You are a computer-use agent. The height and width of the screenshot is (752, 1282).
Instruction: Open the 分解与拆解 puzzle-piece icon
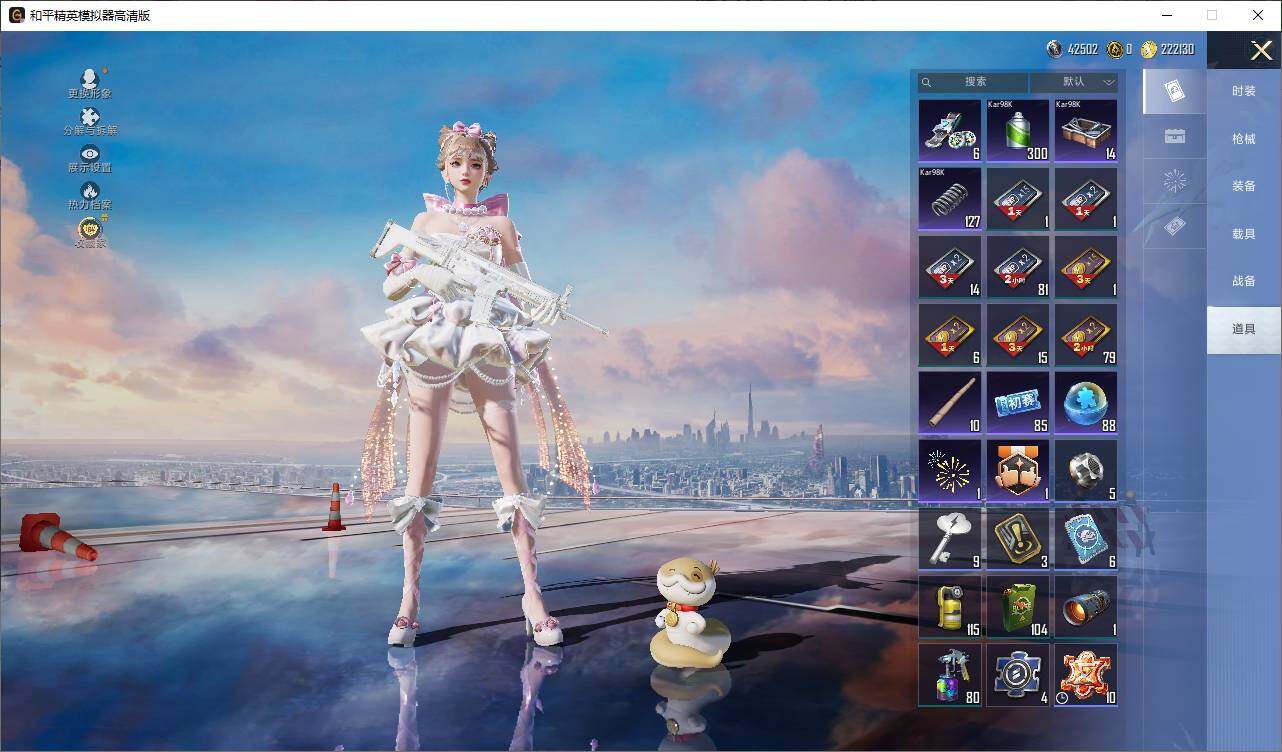[90, 121]
